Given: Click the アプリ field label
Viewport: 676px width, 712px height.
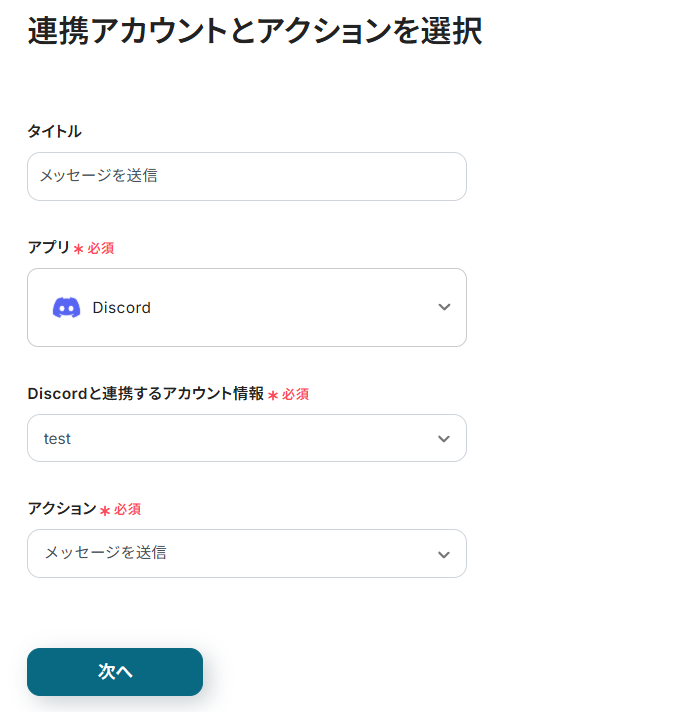Looking at the screenshot, I should pos(48,248).
